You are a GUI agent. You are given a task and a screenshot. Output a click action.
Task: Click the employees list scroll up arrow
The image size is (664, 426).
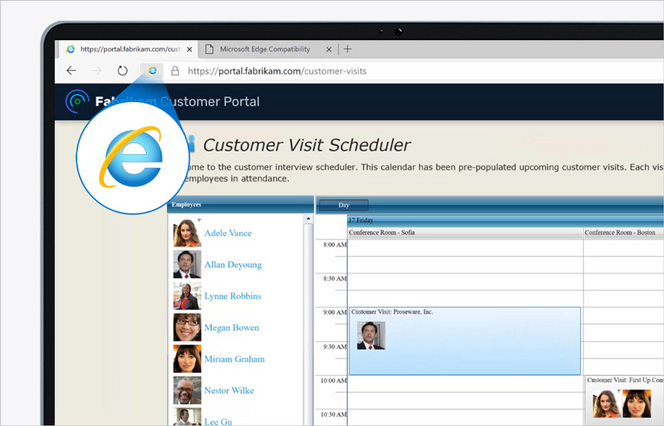(x=308, y=219)
